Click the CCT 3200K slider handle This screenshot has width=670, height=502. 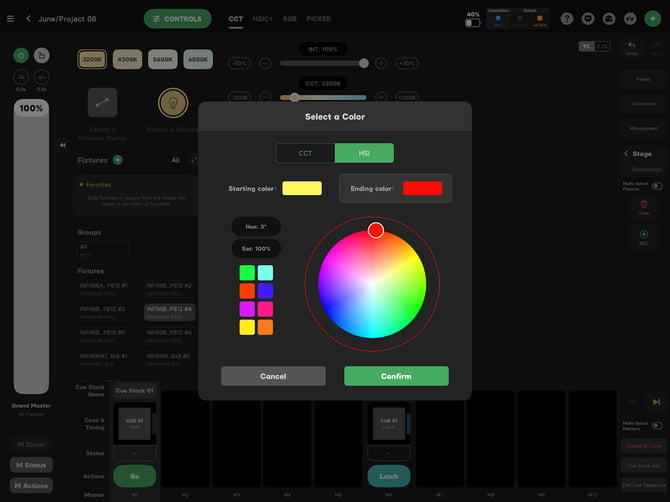(294, 97)
